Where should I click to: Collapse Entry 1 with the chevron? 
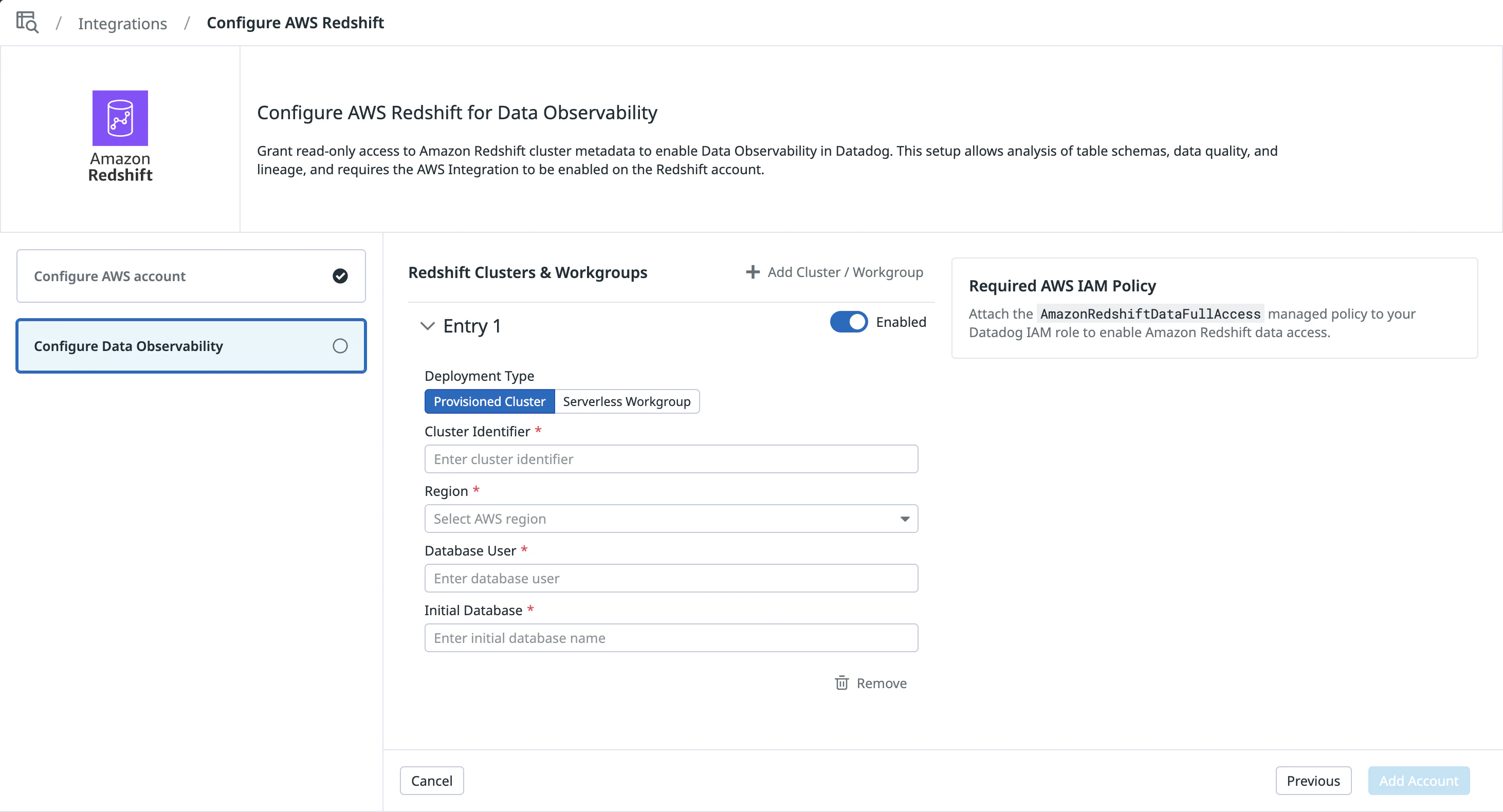tap(428, 325)
